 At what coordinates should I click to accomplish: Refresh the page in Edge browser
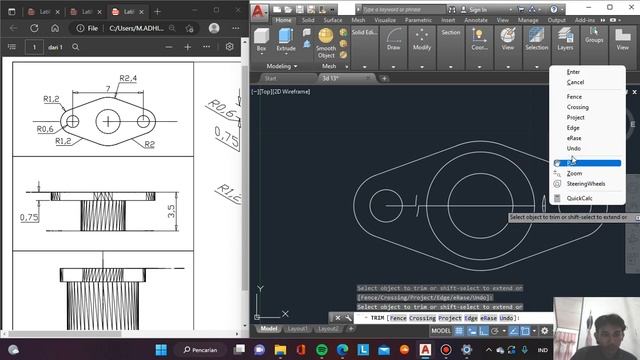pyautogui.click(x=34, y=28)
